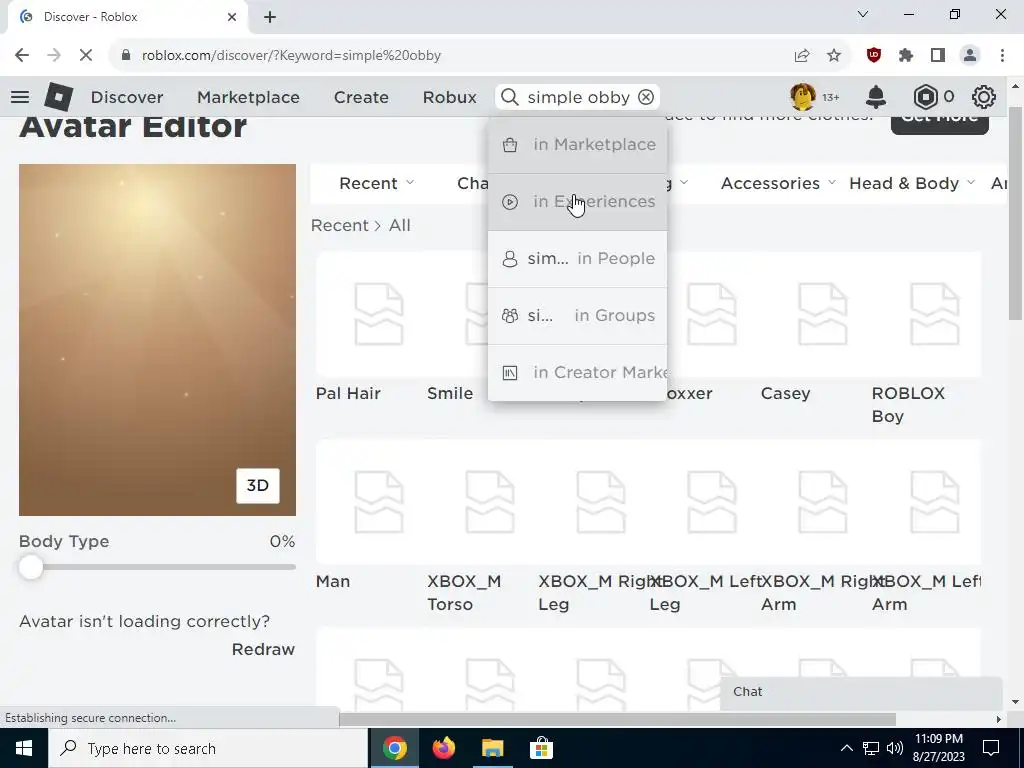
Task: Open Chrome tab search chevron
Action: coord(863,14)
